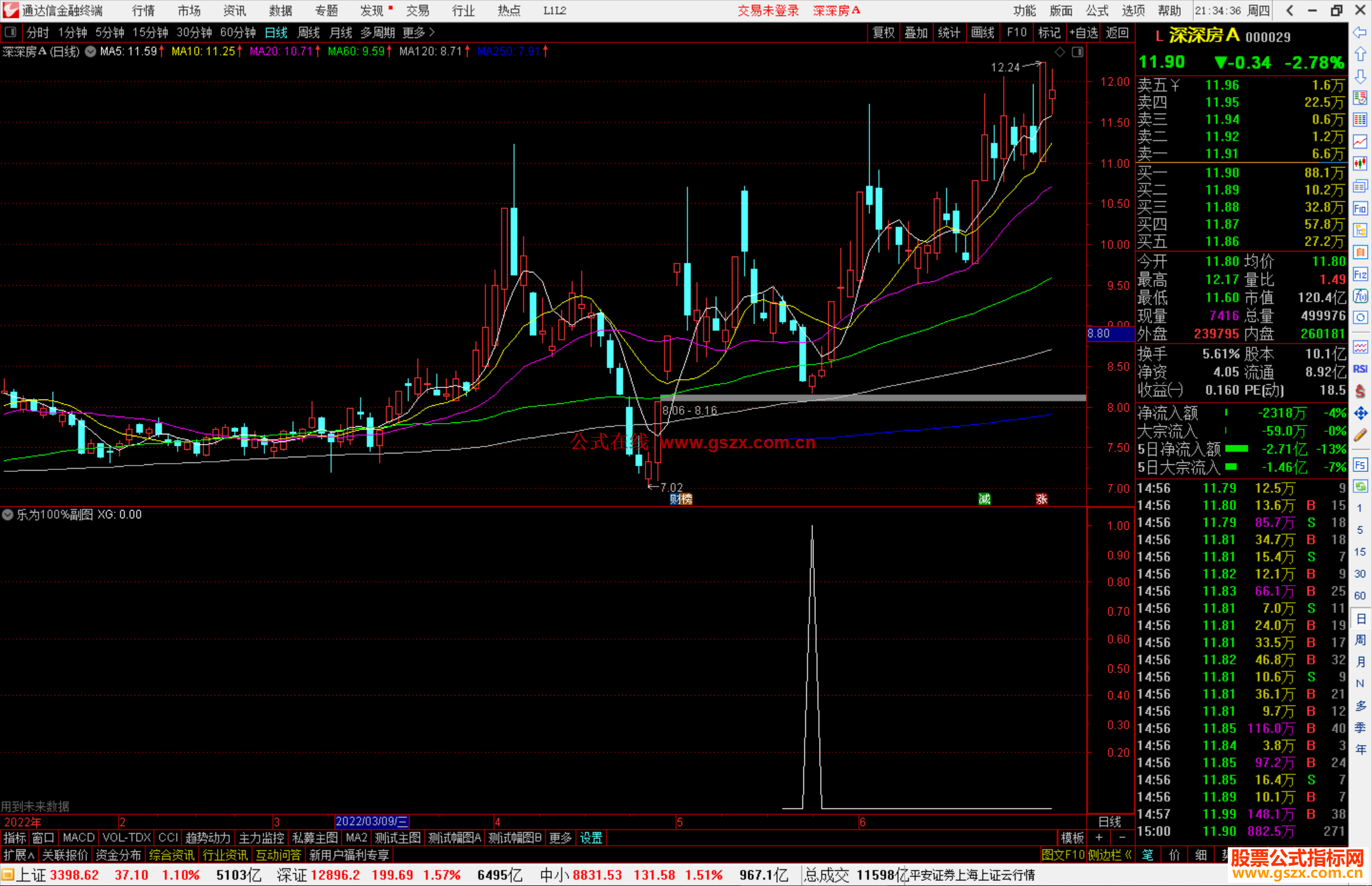1372x886 pixels.
Task: Click the four-way move arrows icon
Action: [x=1360, y=413]
